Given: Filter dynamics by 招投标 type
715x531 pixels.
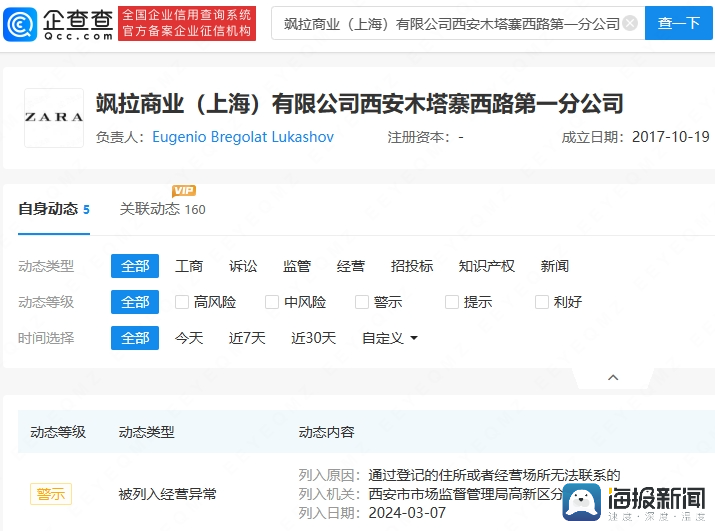Looking at the screenshot, I should coord(412,266).
